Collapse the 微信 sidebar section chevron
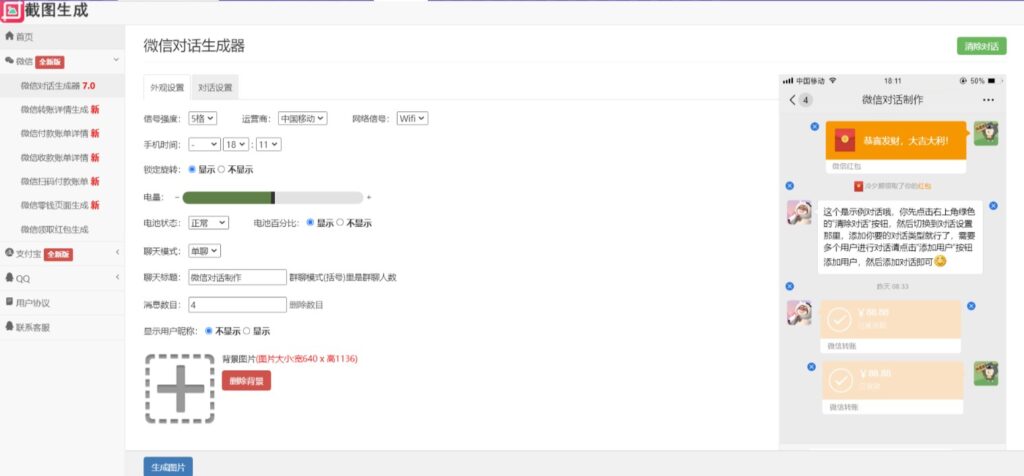The image size is (1024, 476). pos(116,60)
